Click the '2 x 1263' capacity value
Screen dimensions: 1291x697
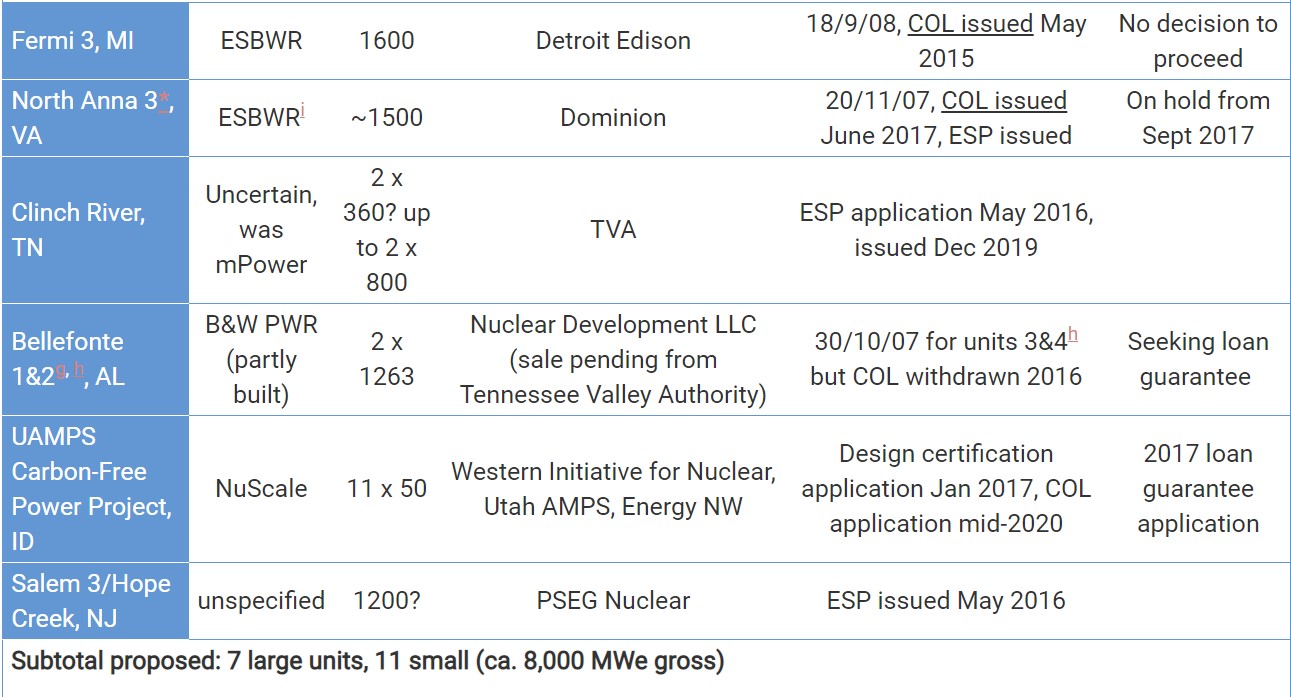[x=387, y=360]
